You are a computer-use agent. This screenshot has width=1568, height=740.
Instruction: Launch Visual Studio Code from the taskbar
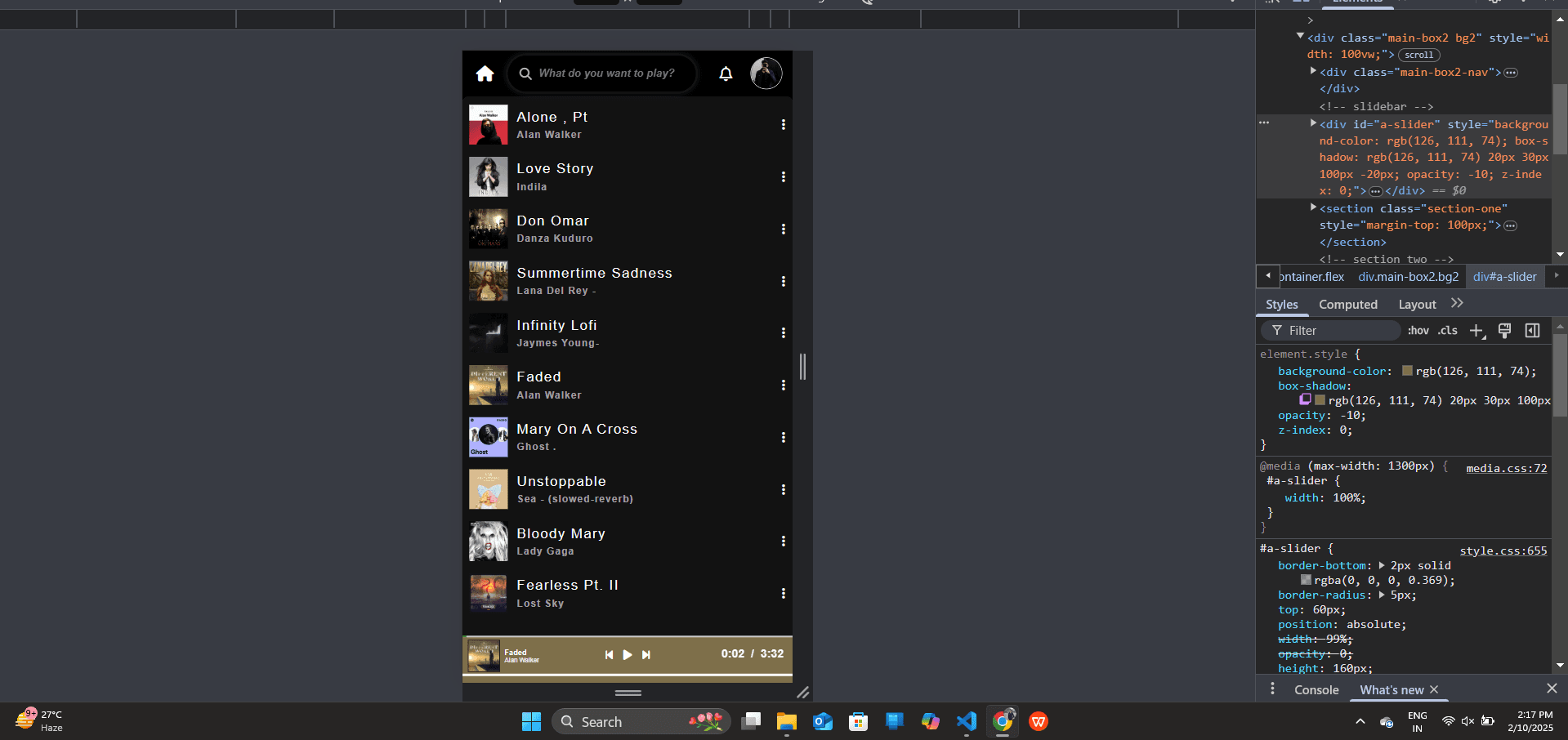[966, 721]
